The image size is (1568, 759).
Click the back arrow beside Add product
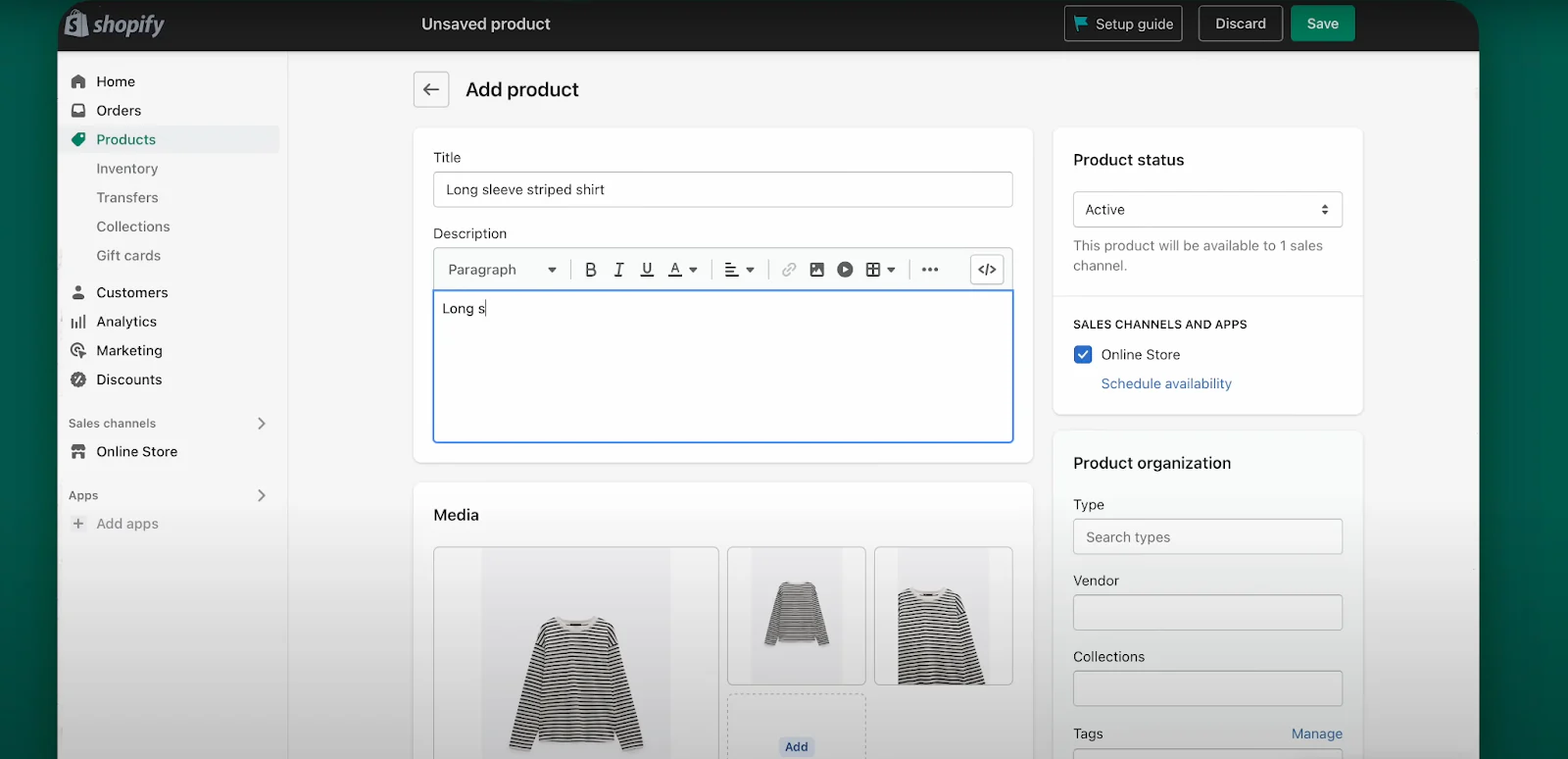[x=431, y=89]
